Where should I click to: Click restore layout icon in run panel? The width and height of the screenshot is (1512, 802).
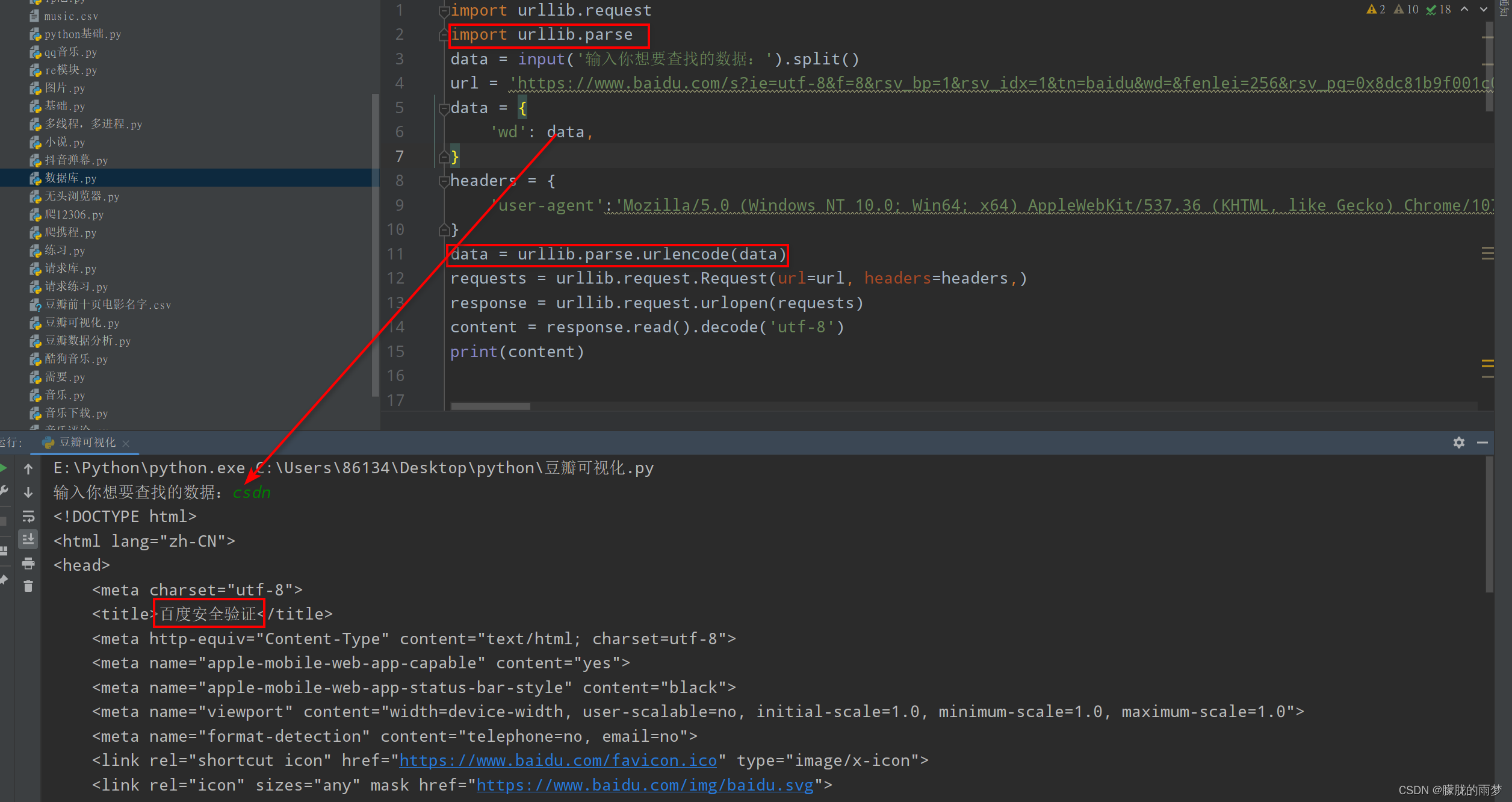click(4, 551)
